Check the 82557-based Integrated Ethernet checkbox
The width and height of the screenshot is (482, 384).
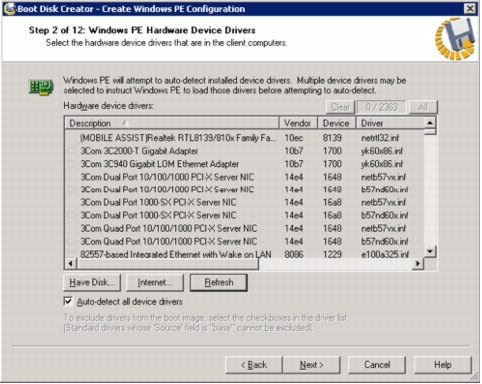pyautogui.click(x=71, y=255)
